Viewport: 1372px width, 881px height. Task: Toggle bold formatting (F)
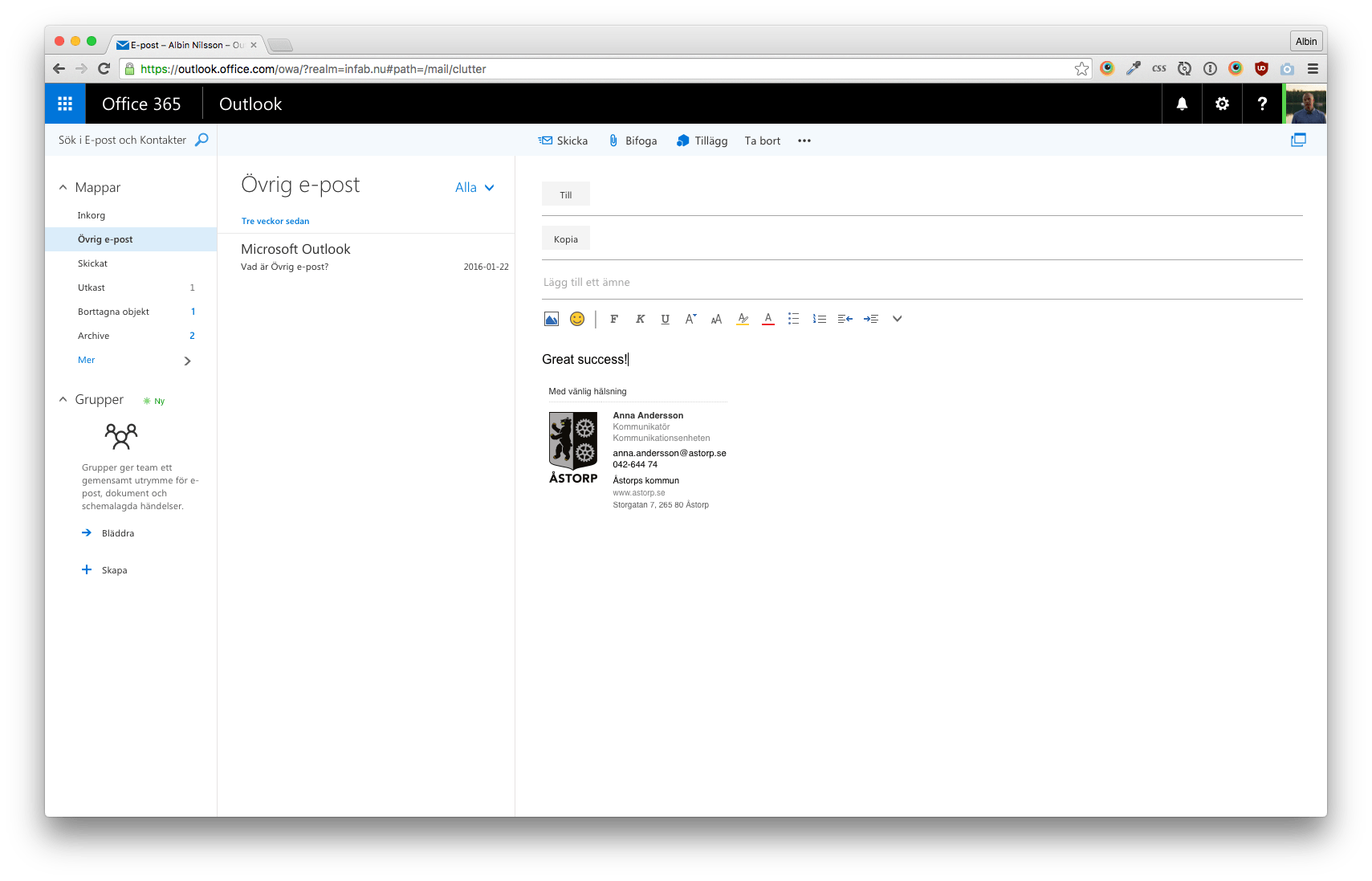click(x=614, y=319)
